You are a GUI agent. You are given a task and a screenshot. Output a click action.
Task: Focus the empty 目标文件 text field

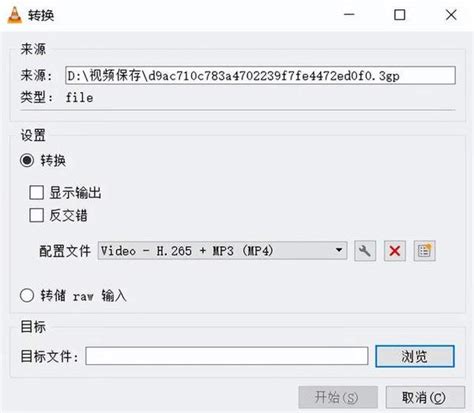[227, 356]
